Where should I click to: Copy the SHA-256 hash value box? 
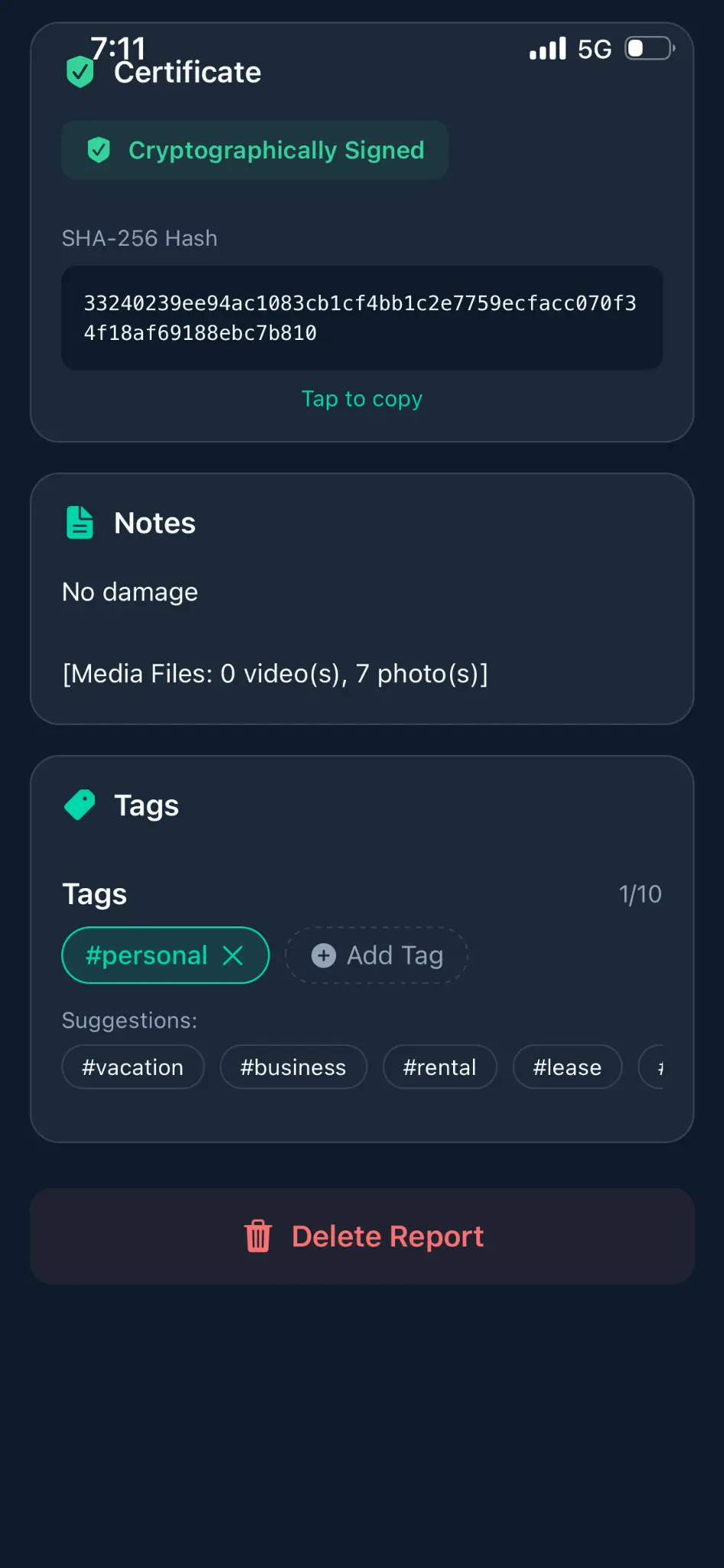362,318
